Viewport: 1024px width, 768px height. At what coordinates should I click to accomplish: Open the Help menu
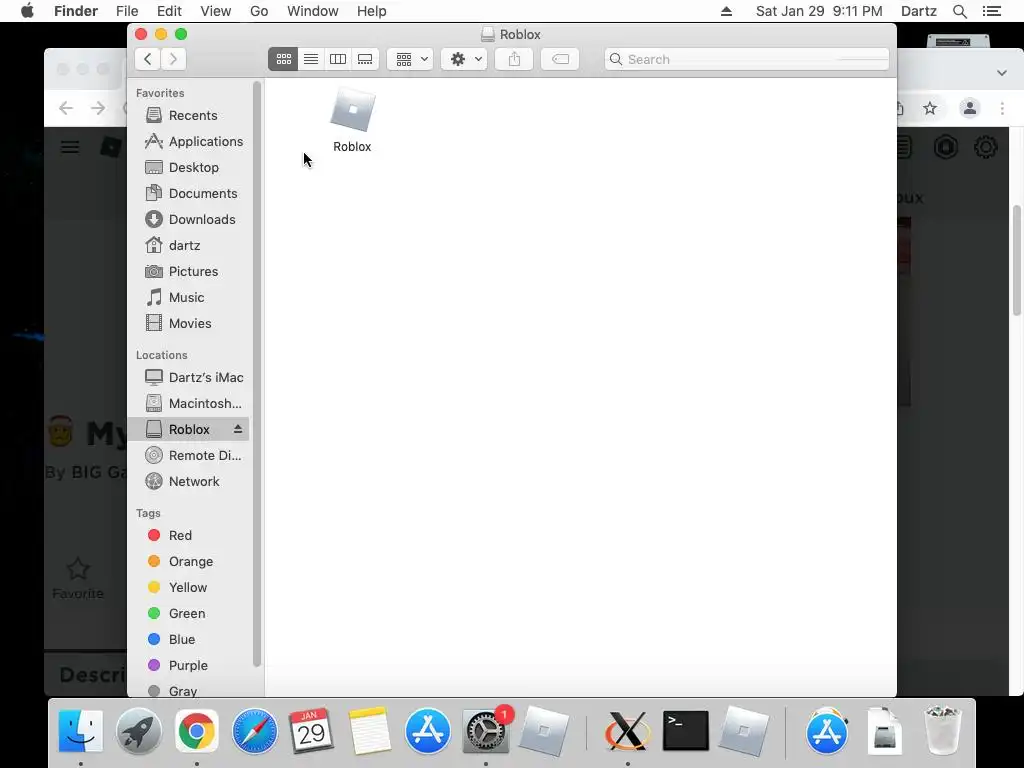click(x=372, y=11)
